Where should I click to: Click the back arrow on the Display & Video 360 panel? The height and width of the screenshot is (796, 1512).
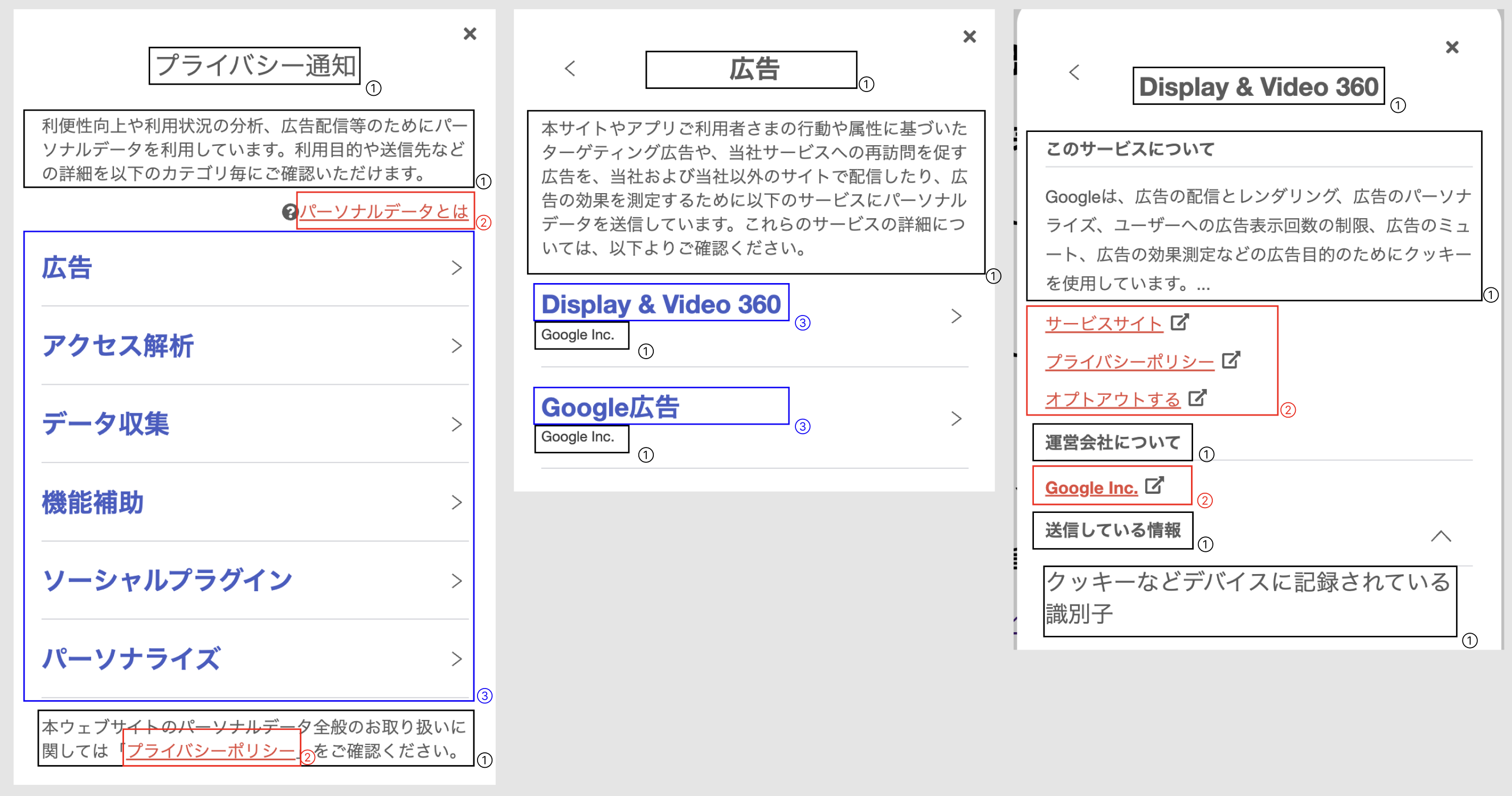(x=1074, y=72)
